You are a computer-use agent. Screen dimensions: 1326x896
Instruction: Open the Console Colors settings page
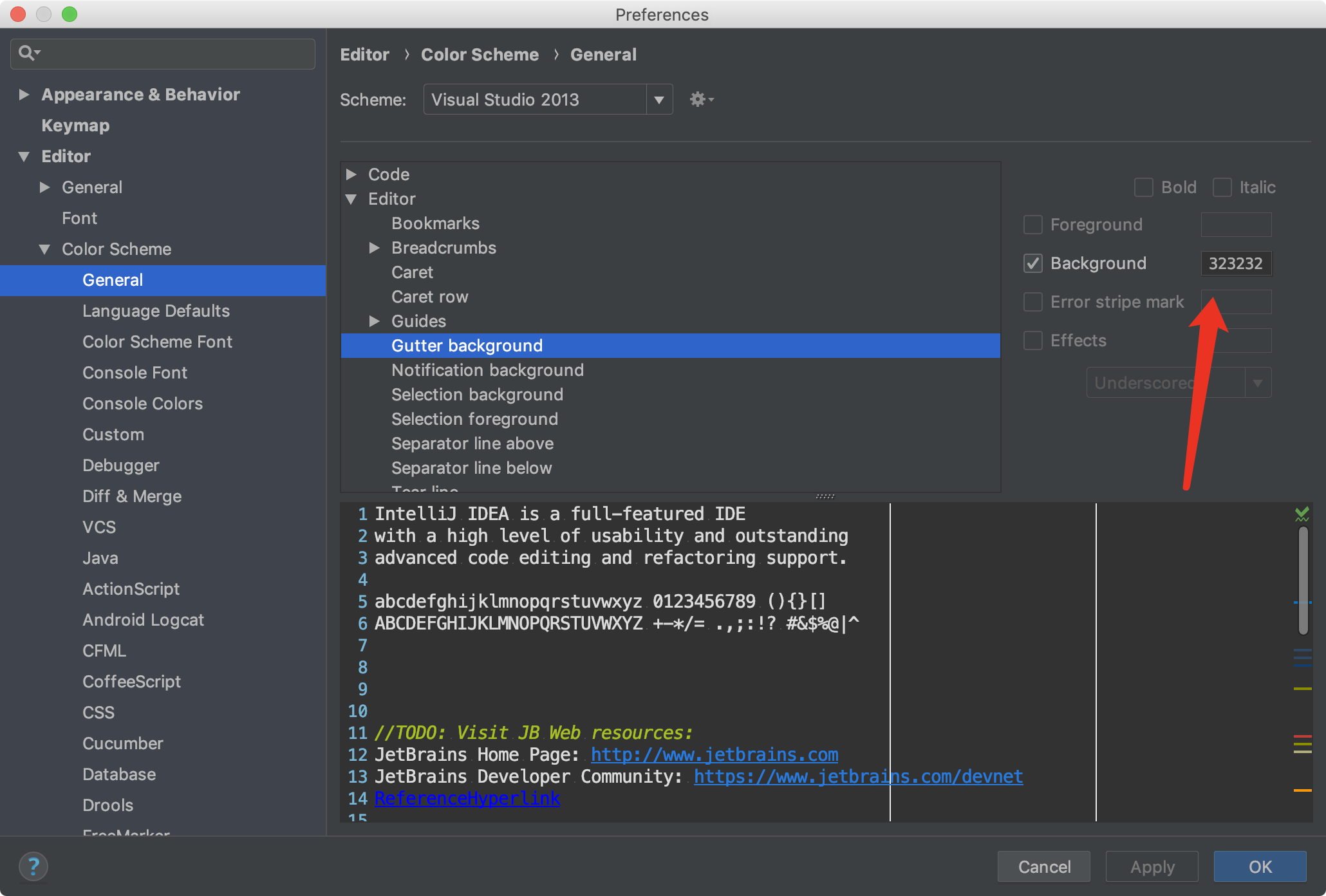coord(142,404)
